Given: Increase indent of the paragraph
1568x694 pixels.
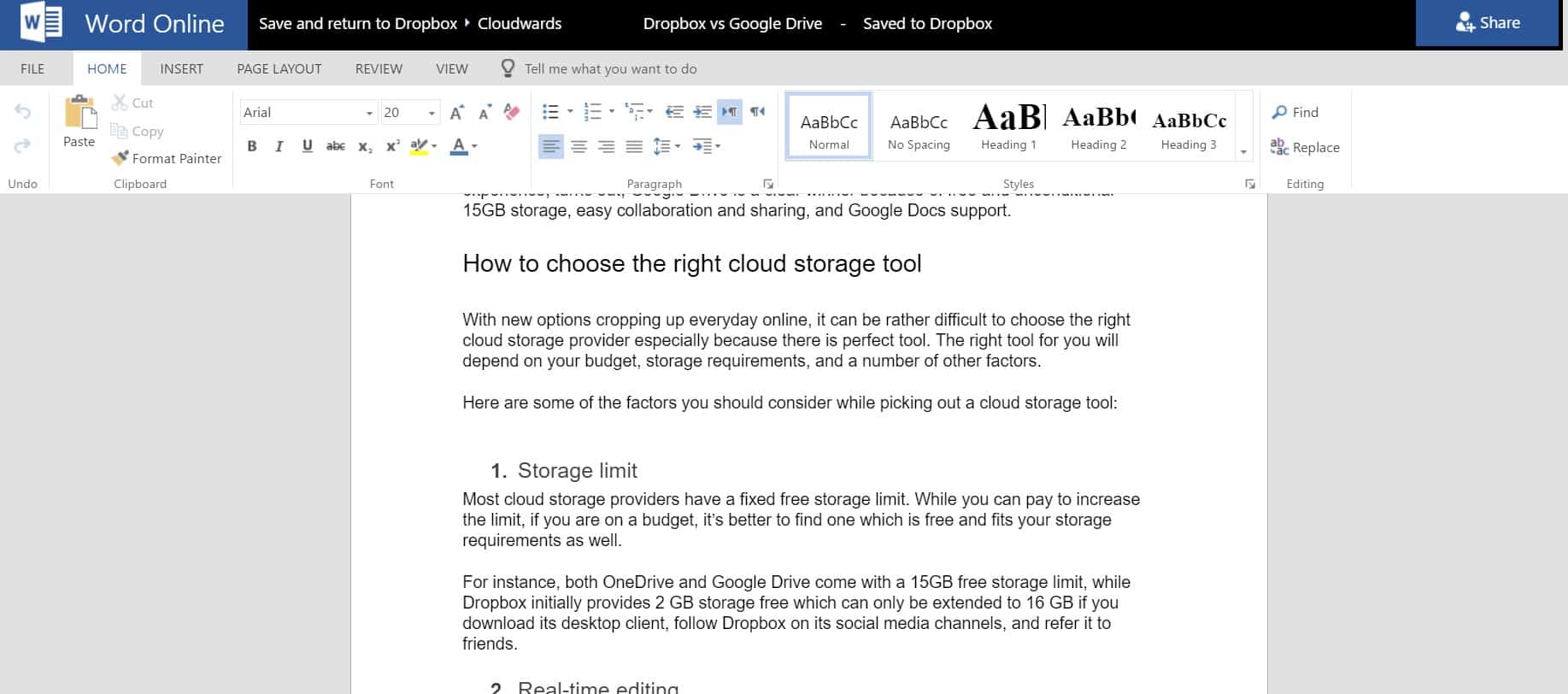Looking at the screenshot, I should (x=702, y=112).
